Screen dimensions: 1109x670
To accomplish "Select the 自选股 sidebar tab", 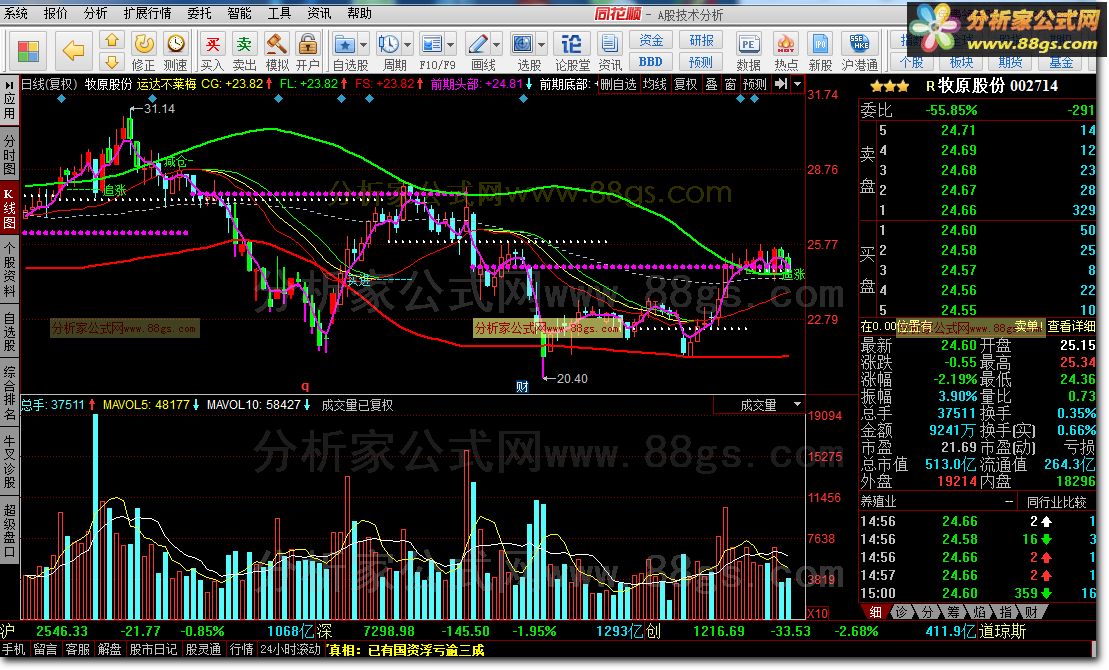I will tap(9, 331).
